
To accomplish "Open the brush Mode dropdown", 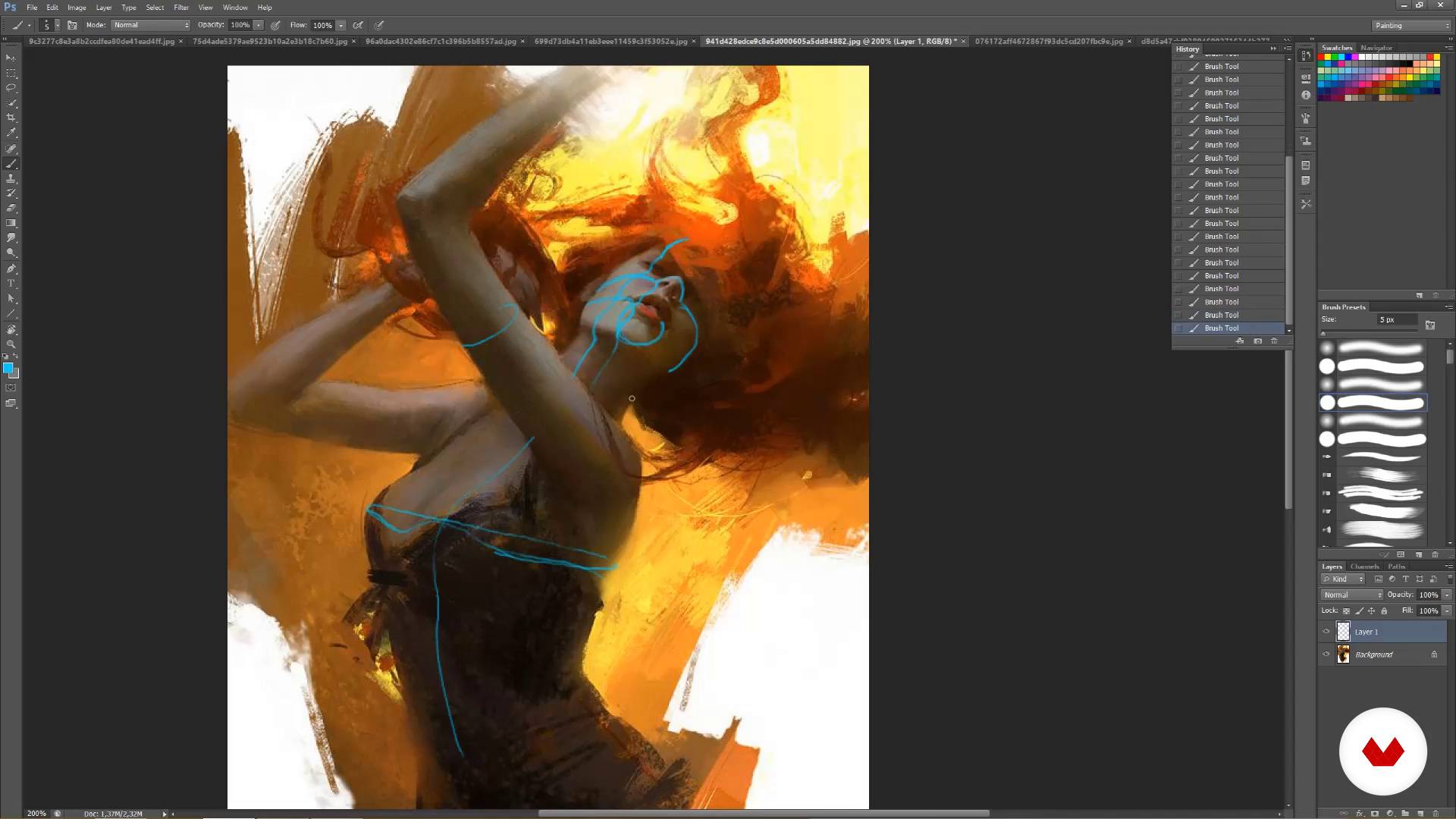I will pyautogui.click(x=151, y=25).
